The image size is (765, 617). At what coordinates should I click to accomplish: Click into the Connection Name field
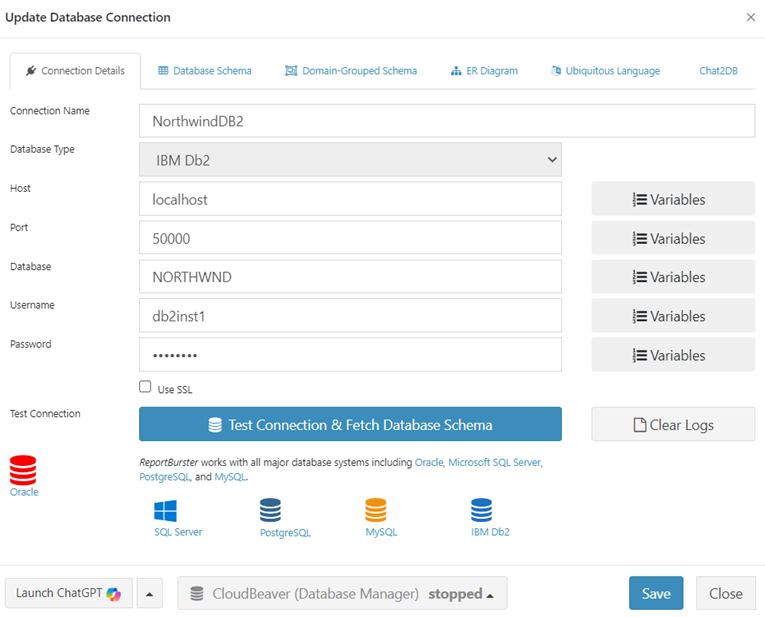[446, 121]
